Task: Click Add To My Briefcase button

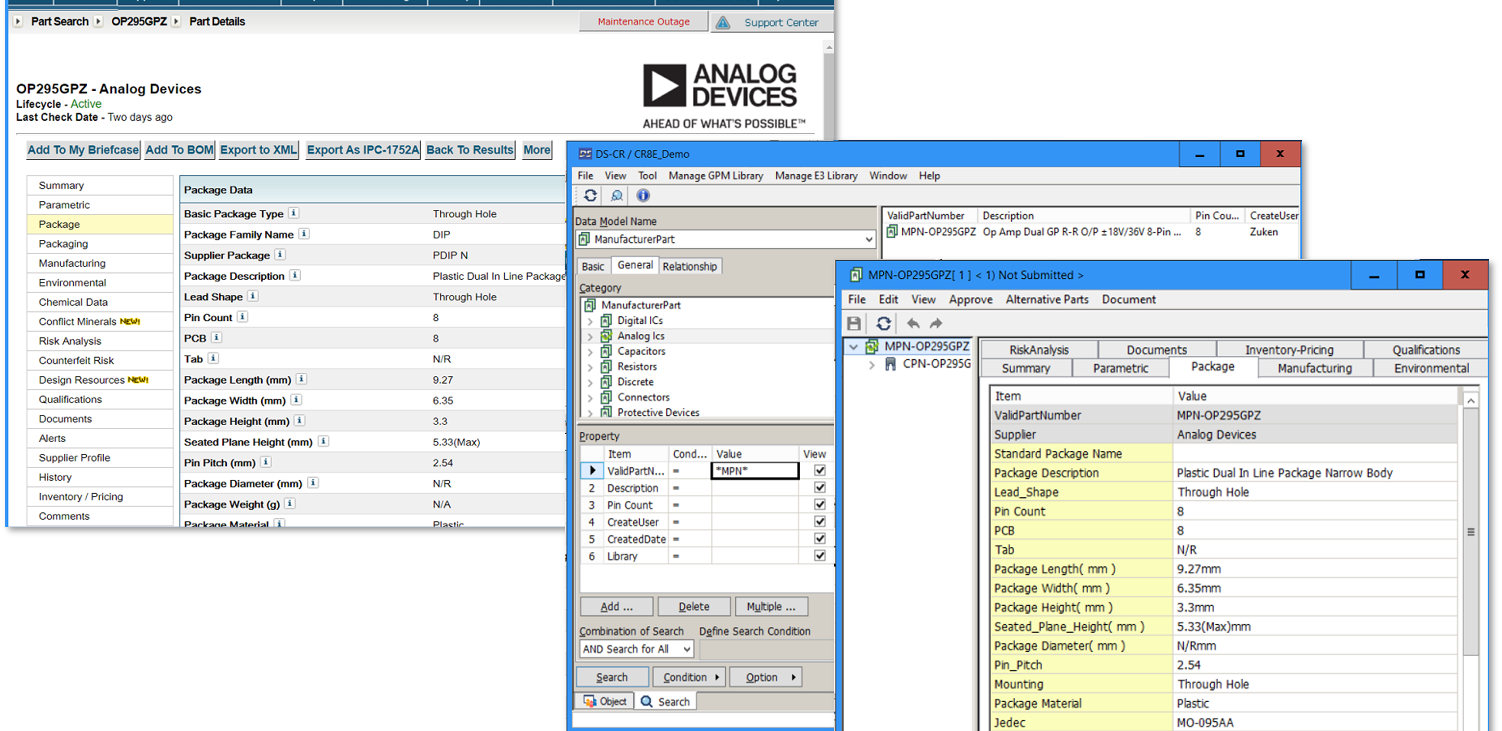Action: pos(83,150)
